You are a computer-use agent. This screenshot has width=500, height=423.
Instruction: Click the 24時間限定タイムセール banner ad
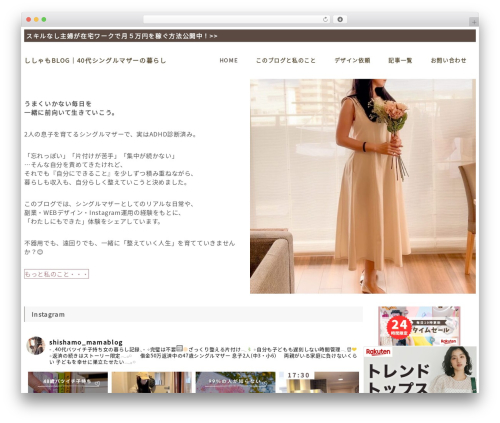click(x=419, y=326)
